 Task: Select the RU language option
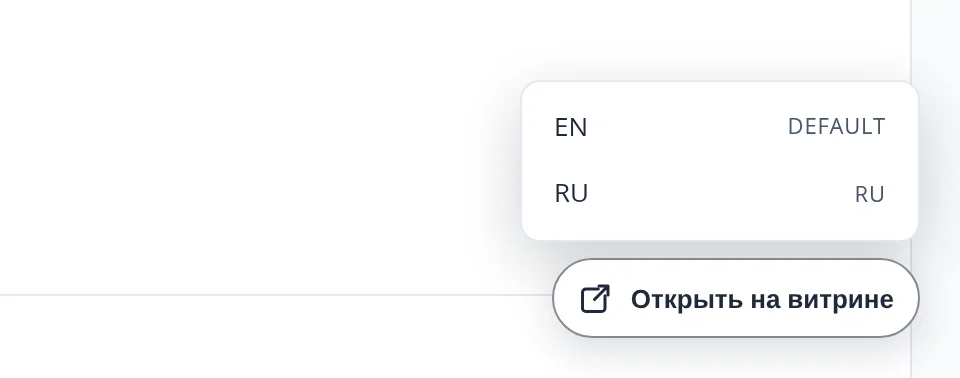point(719,194)
